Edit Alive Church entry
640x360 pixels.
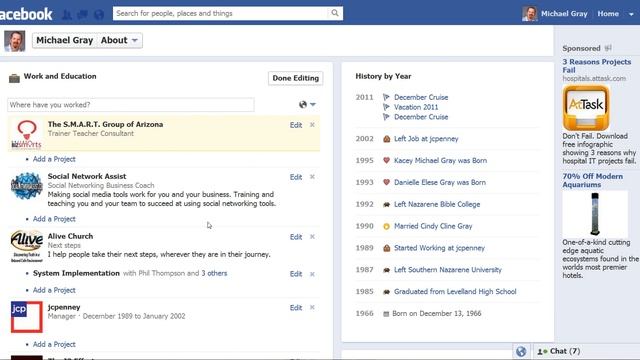point(296,237)
